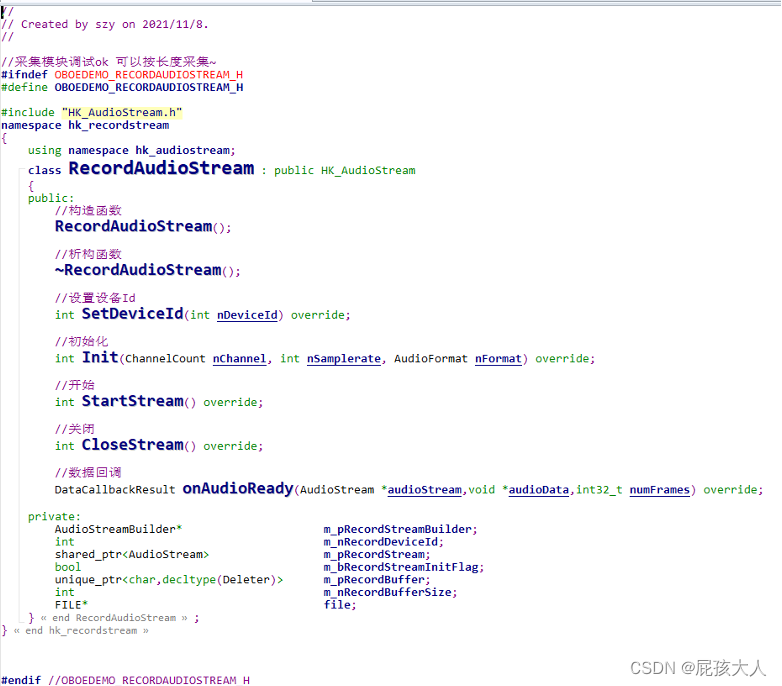Viewport: 782px width, 686px height.
Task: Click the annotation "« end hk_recordstream »"
Action: pyautogui.click(x=81, y=631)
